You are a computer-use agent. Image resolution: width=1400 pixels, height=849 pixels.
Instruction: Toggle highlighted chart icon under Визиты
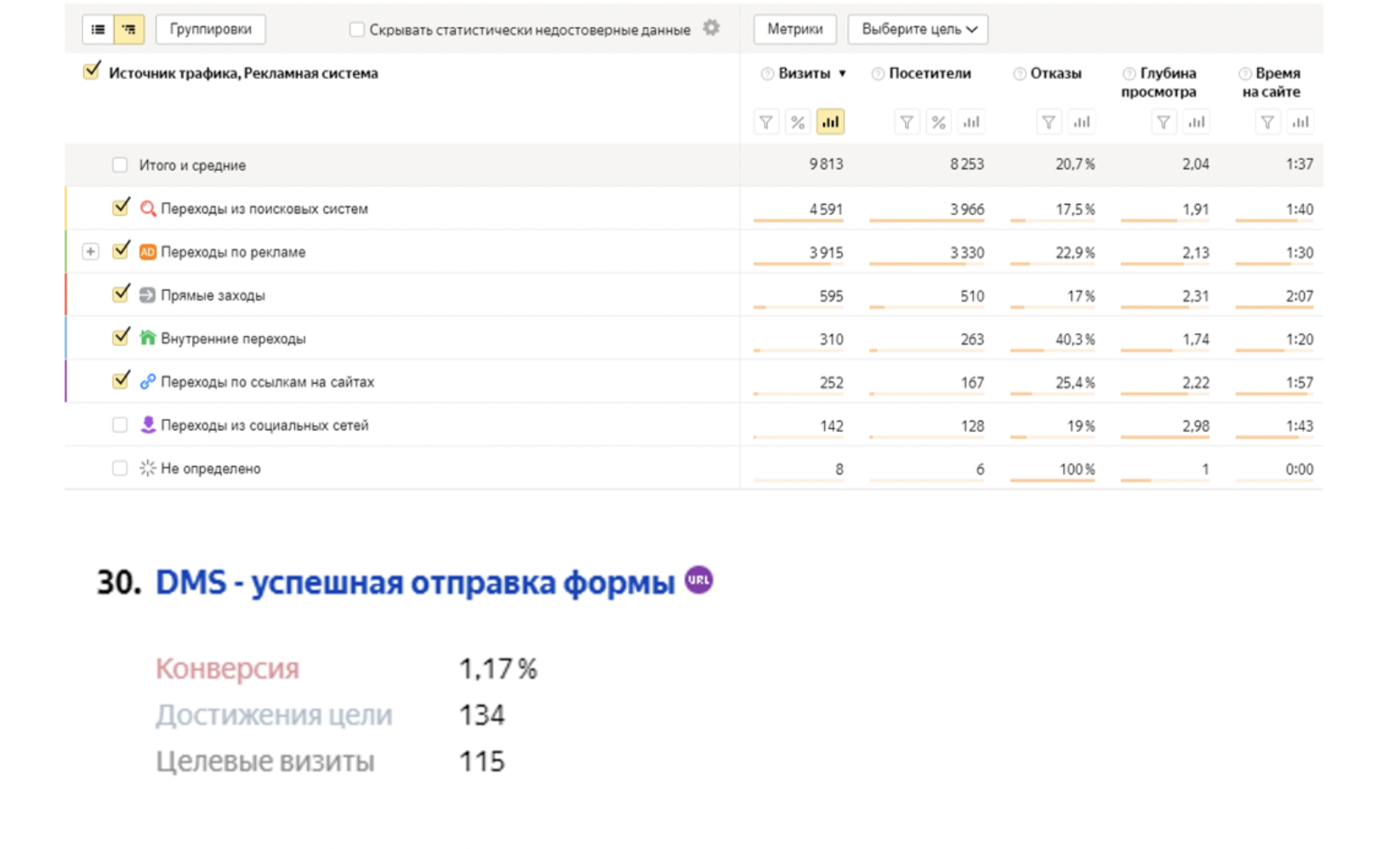coord(830,123)
